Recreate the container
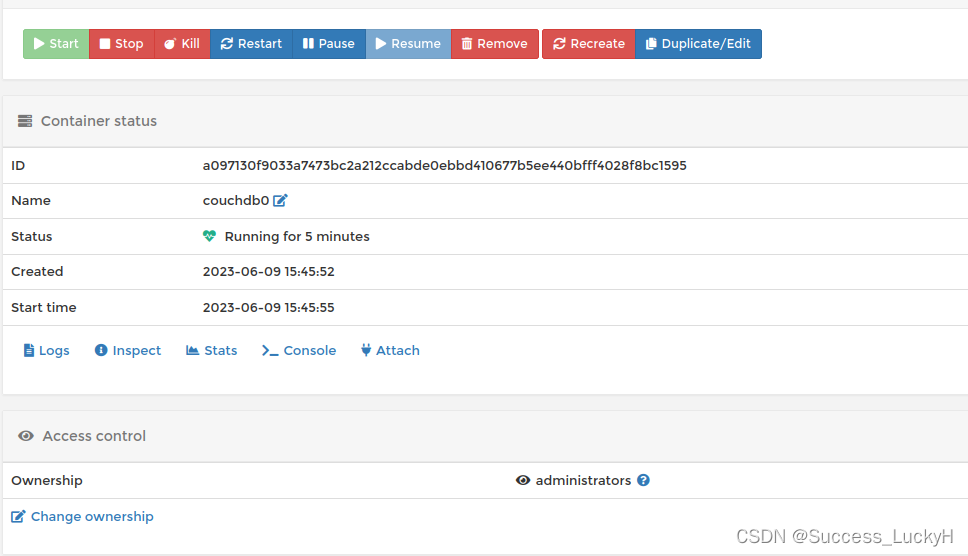This screenshot has height=556, width=968. click(589, 44)
